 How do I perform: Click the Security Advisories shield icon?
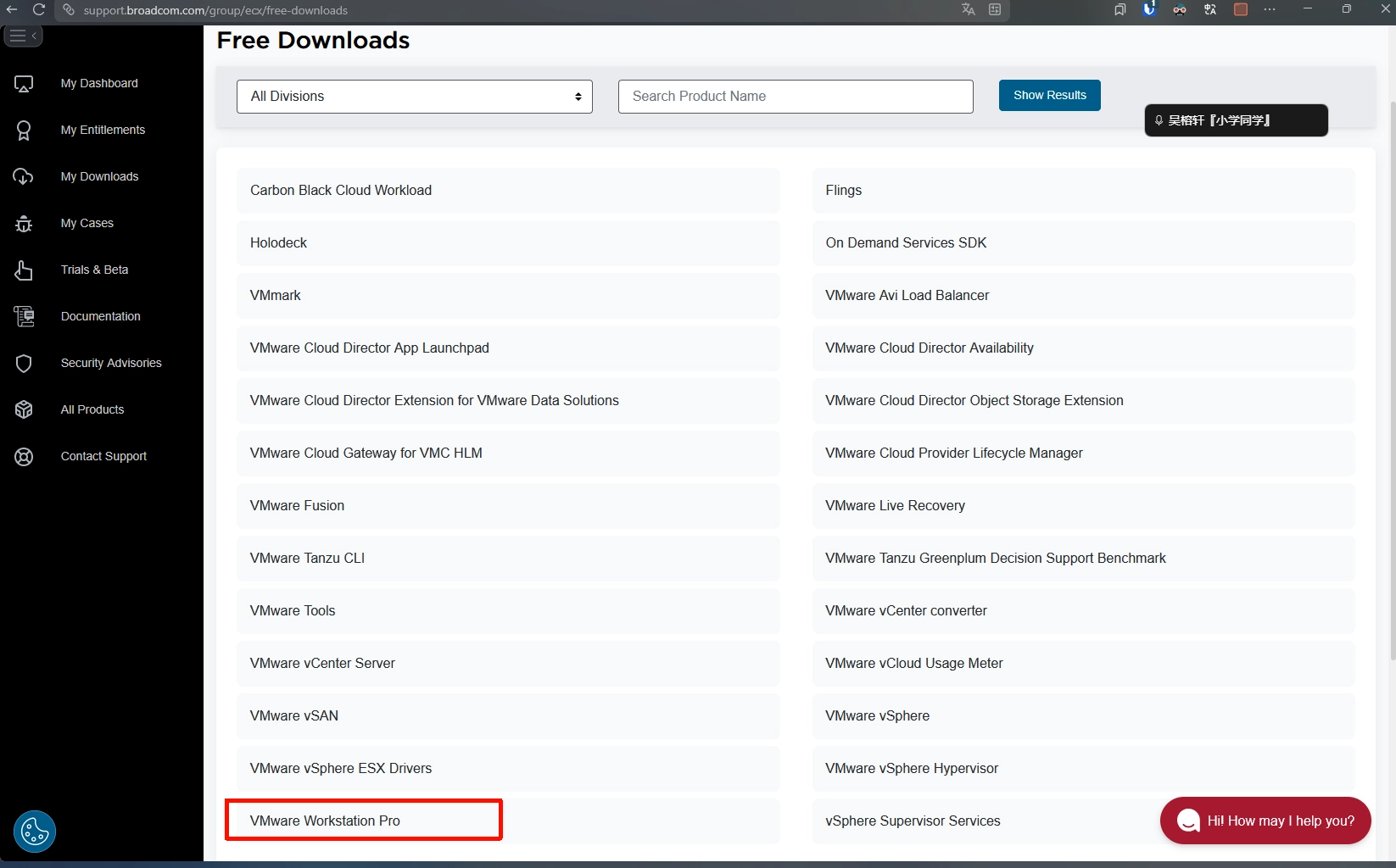click(x=24, y=363)
